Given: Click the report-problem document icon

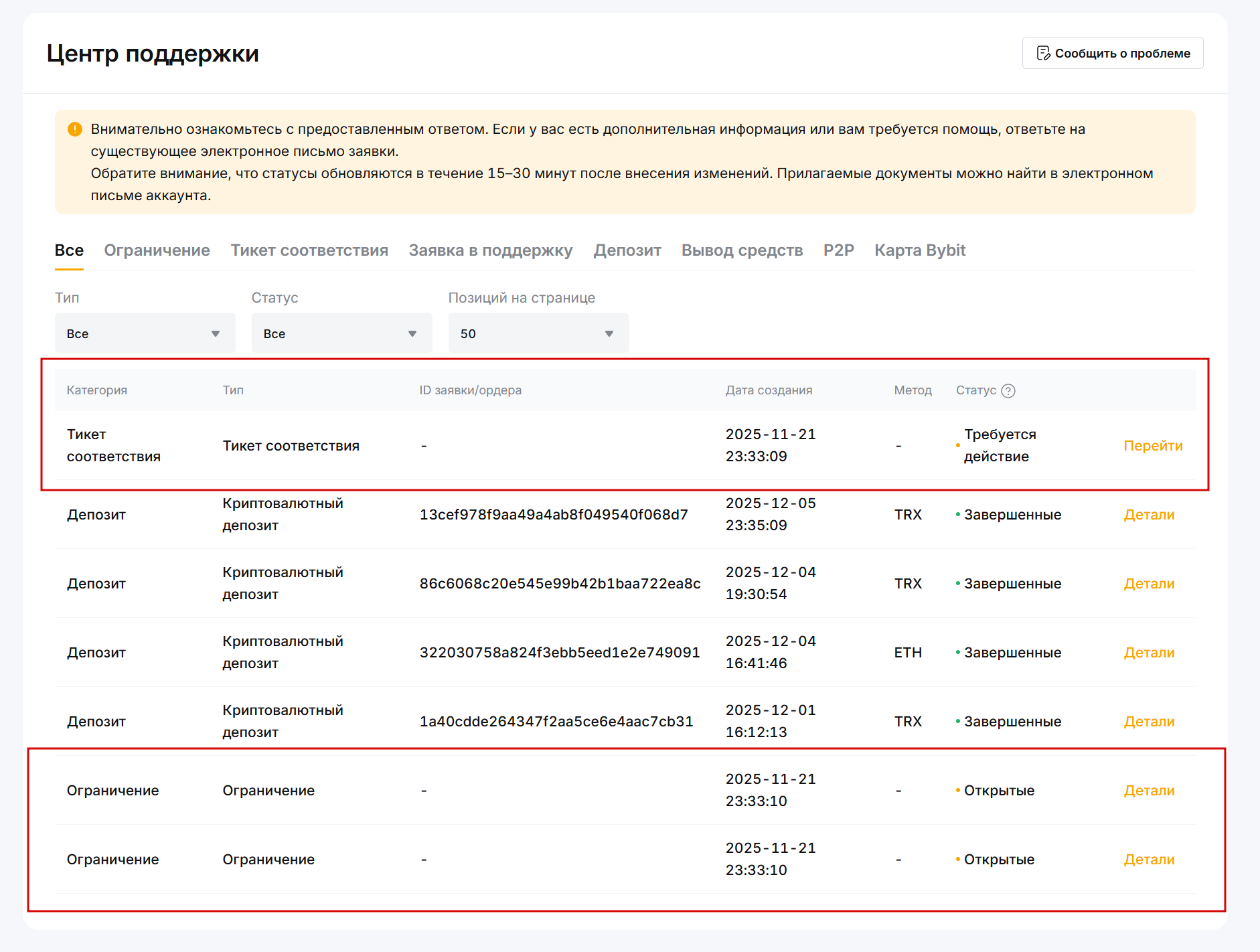Looking at the screenshot, I should coord(1043,53).
